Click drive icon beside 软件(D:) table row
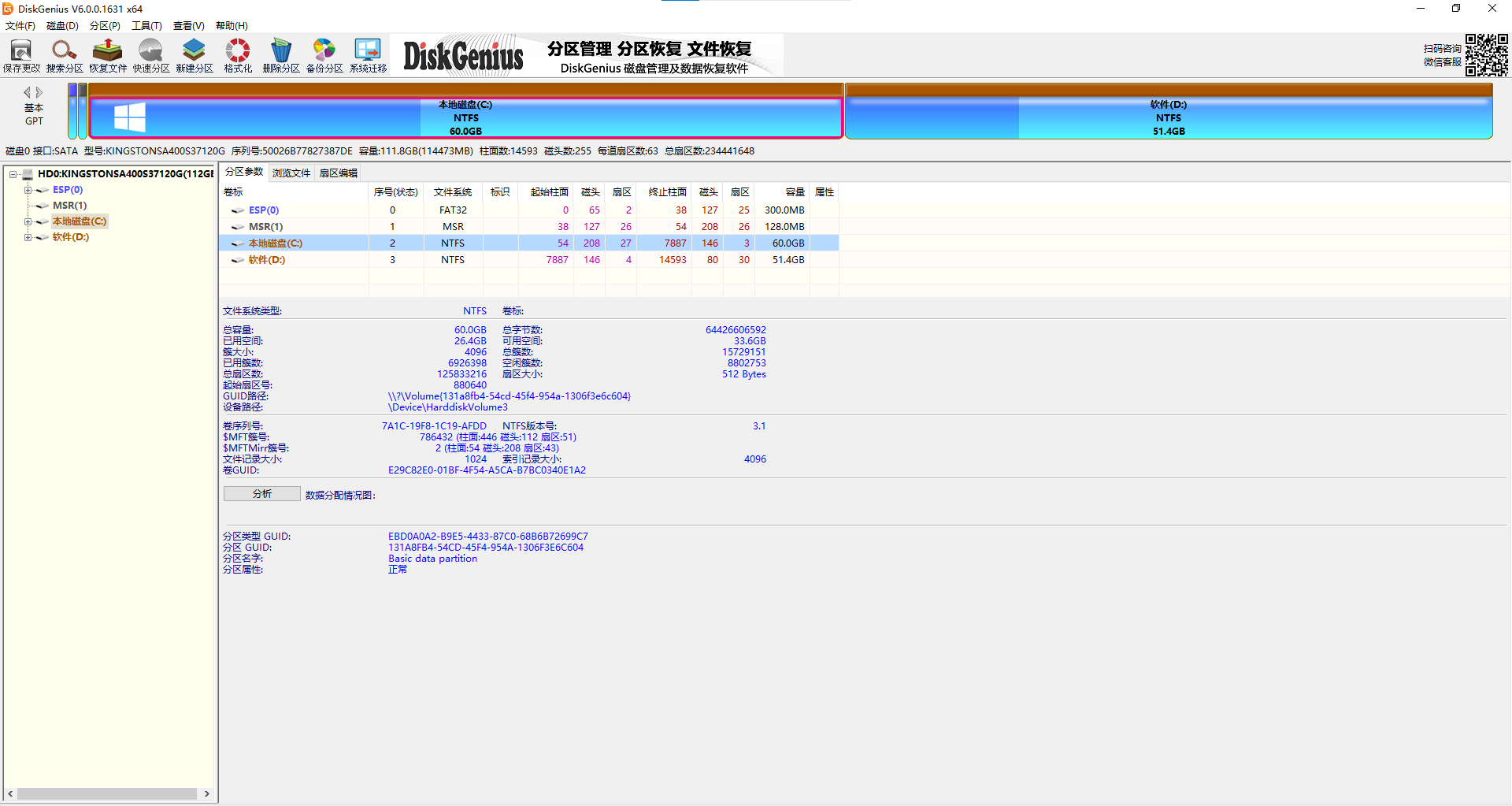This screenshot has height=806, width=1512. click(237, 260)
